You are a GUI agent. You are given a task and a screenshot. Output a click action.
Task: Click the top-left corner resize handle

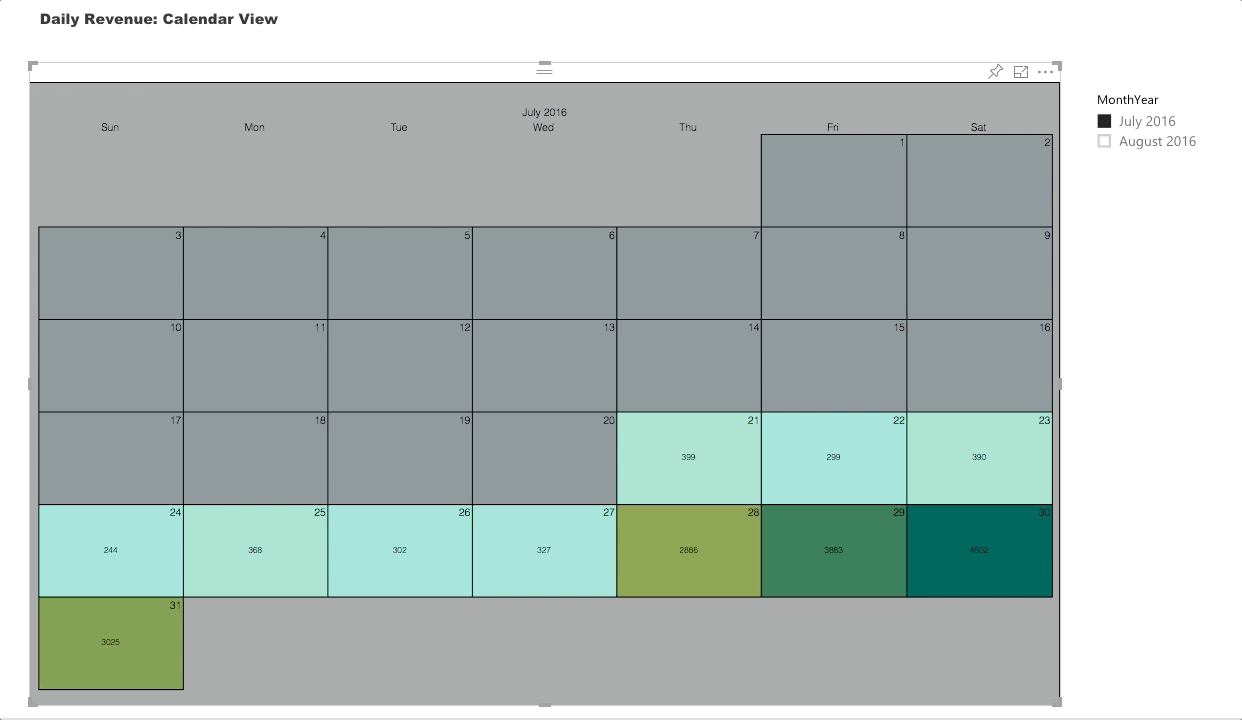[x=33, y=65]
